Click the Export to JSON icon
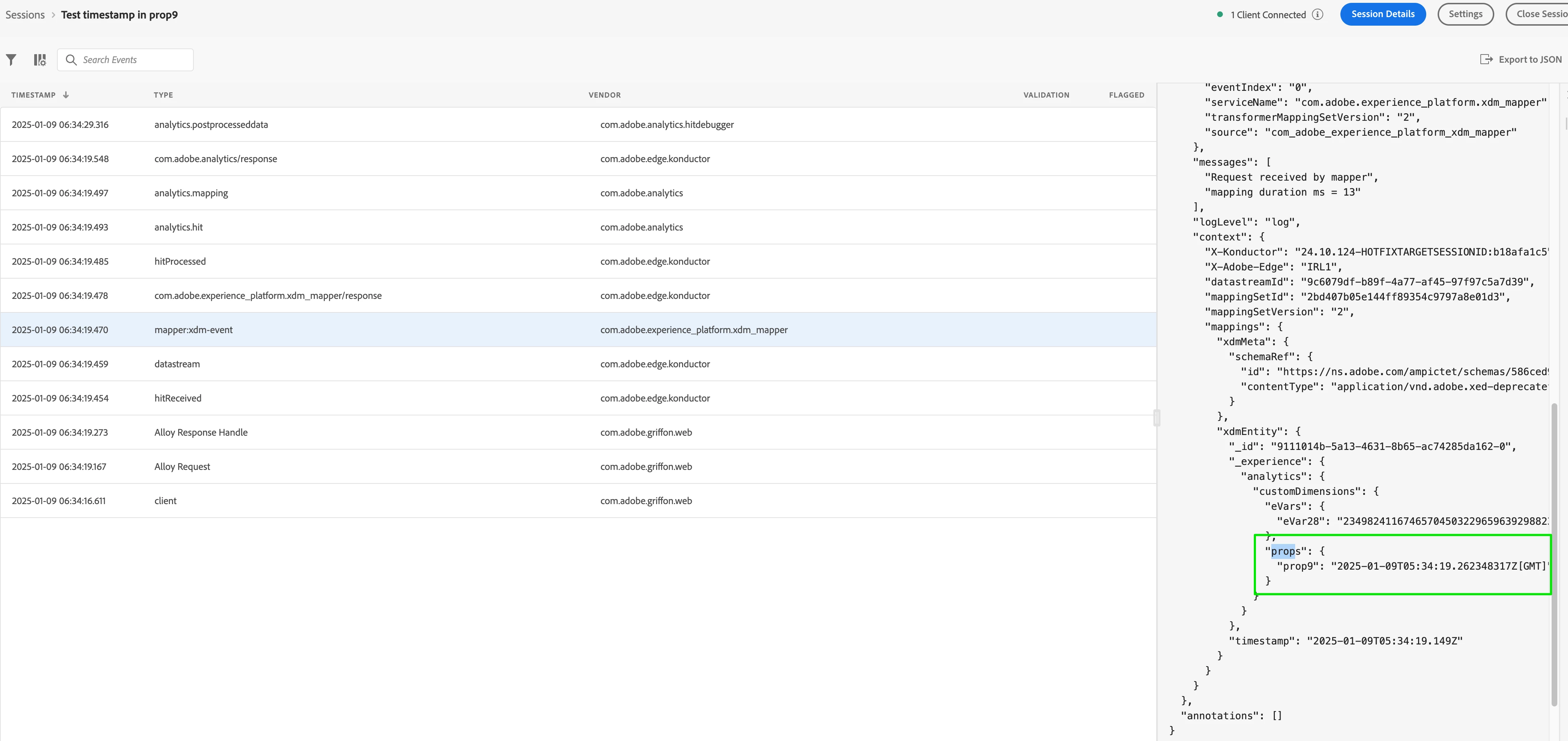 (x=1486, y=59)
